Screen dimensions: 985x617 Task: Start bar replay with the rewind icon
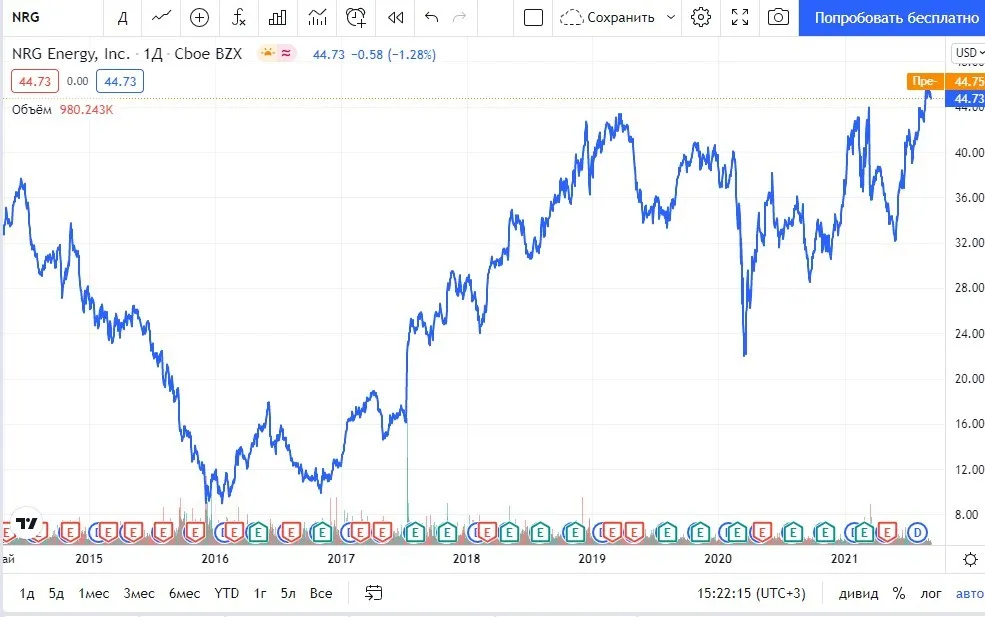[395, 17]
